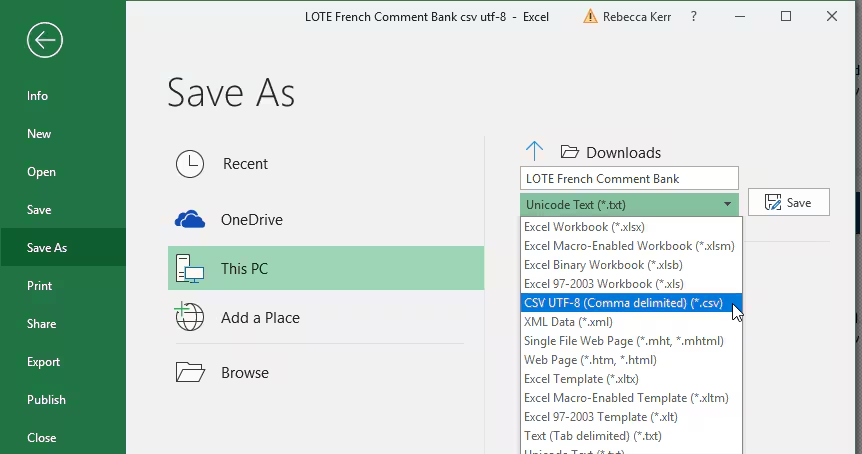Choose Excel Macro-Enabled Template (*.xltm)
The width and height of the screenshot is (862, 454).
631,398
